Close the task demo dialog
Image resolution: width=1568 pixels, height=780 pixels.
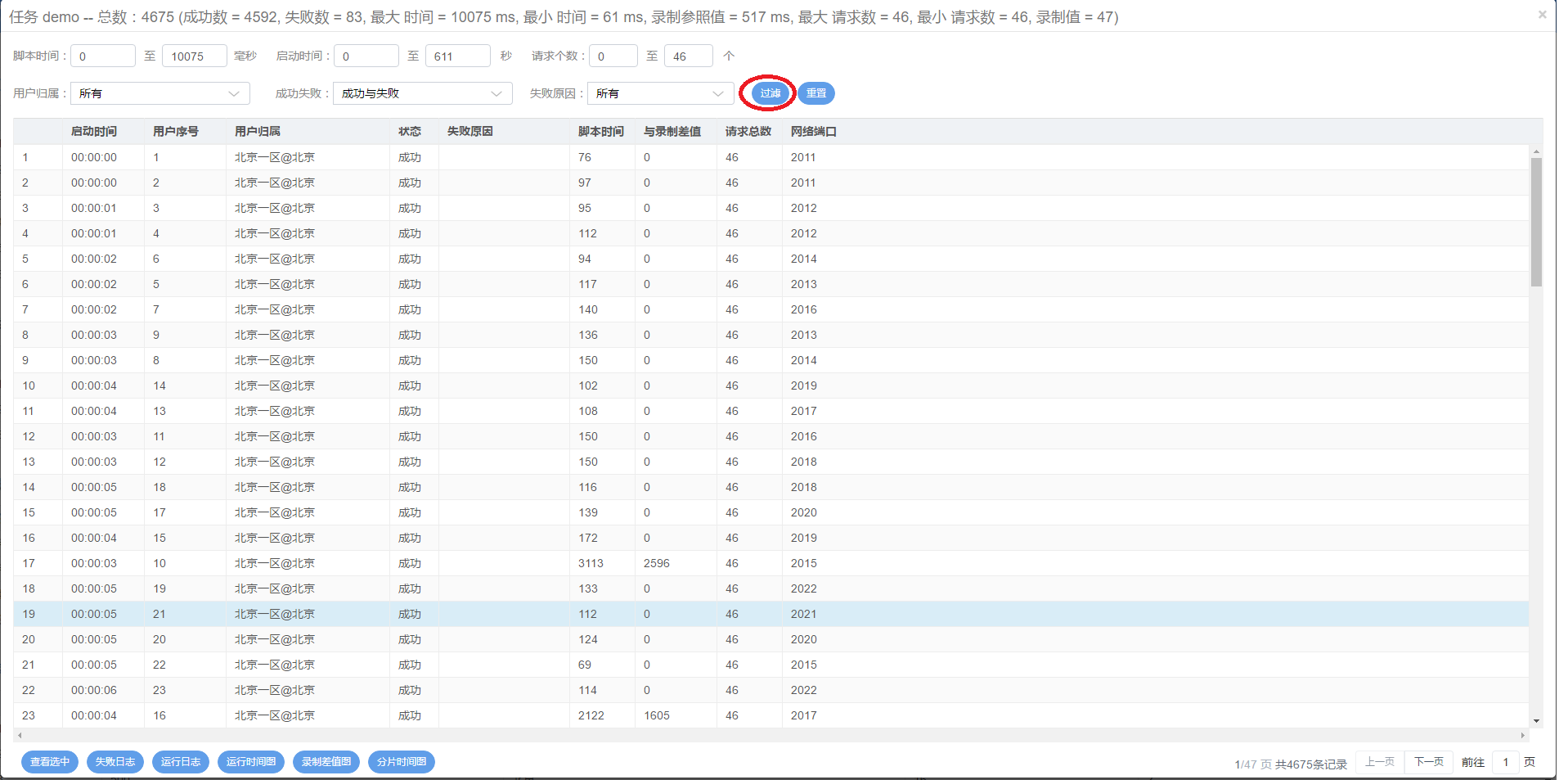click(1542, 15)
